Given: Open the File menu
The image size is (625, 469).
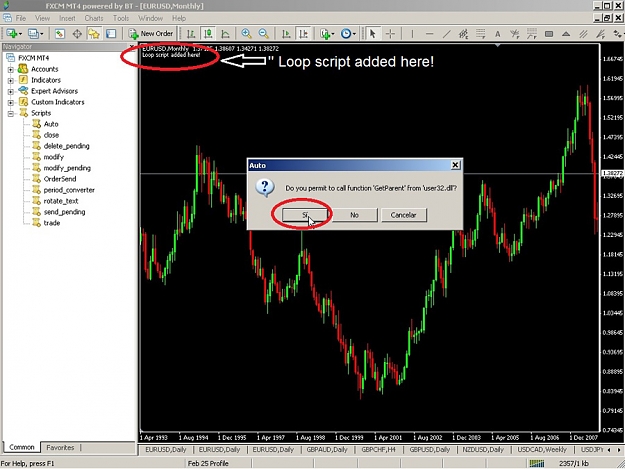Looking at the screenshot, I should [x=20, y=18].
